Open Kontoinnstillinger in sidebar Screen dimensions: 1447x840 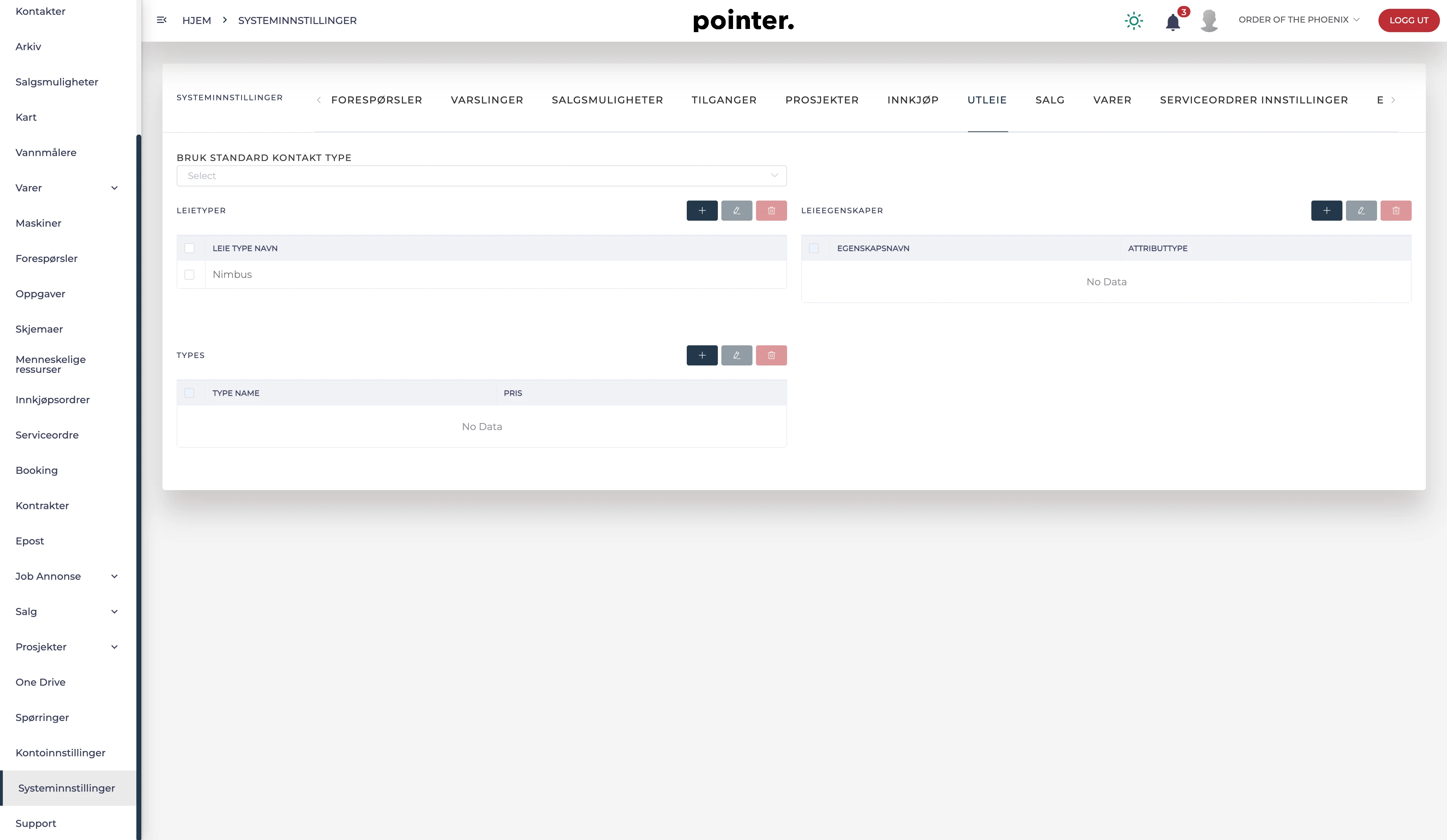(60, 753)
